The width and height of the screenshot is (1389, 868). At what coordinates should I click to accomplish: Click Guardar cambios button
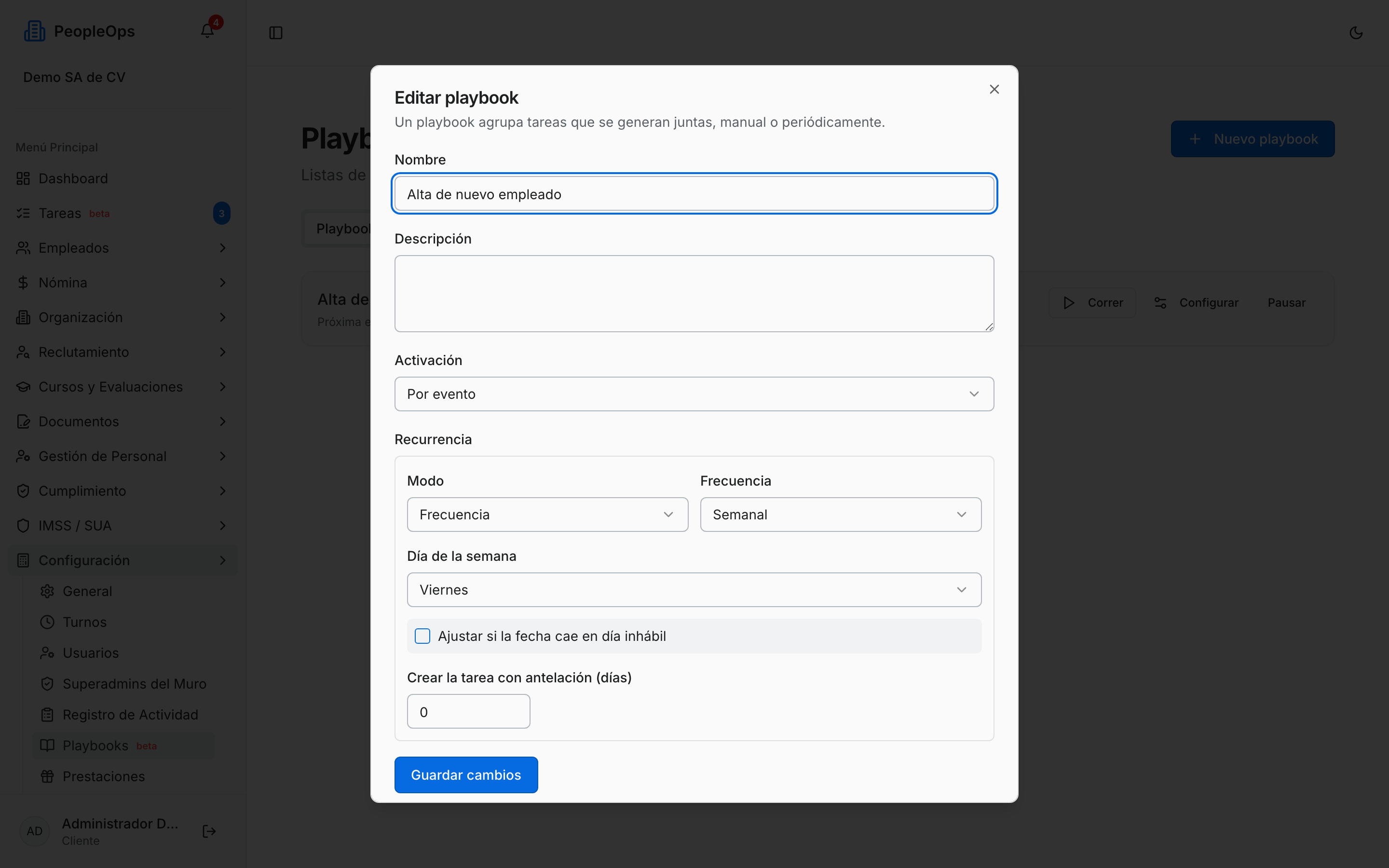(466, 775)
